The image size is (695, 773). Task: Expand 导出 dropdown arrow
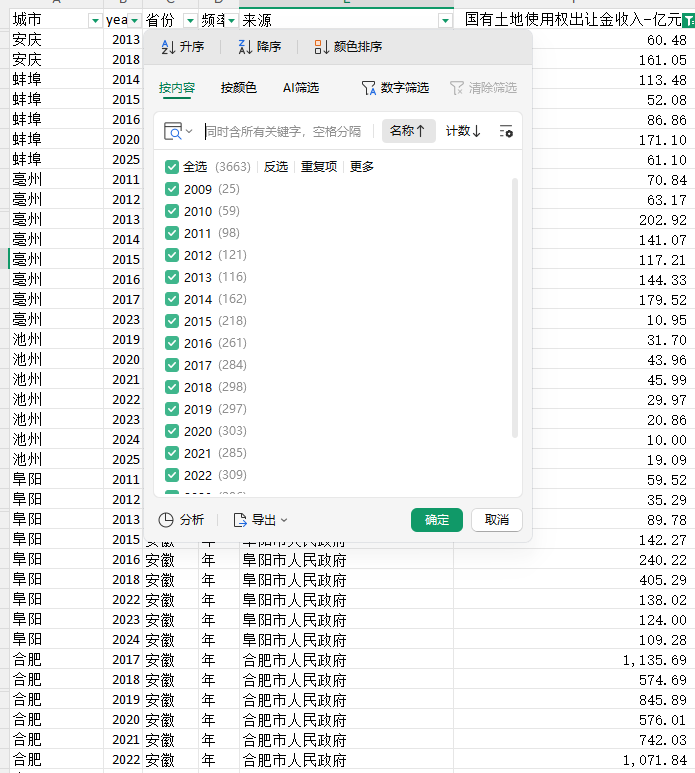[x=284, y=520]
